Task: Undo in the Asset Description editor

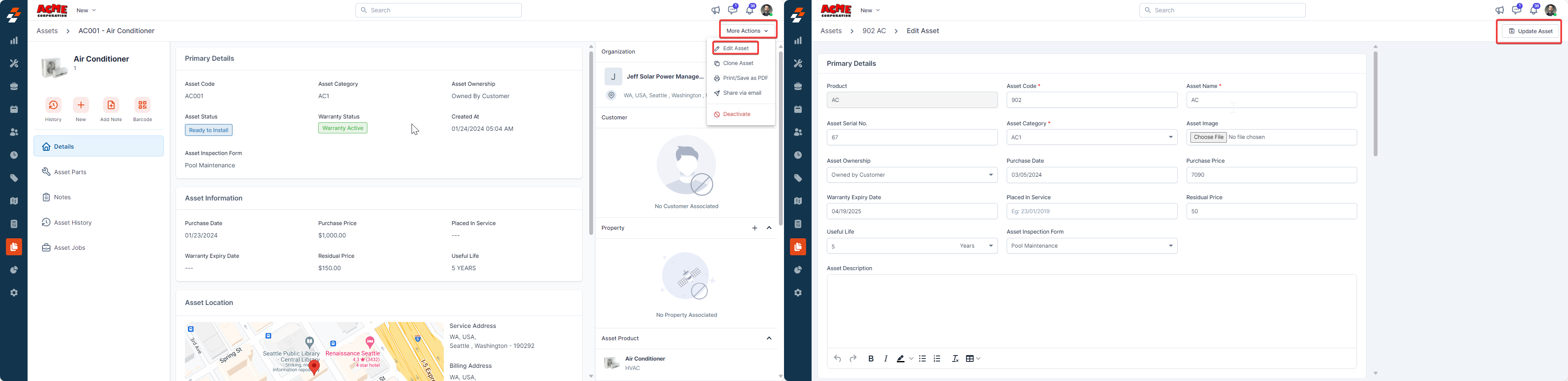Action: pyautogui.click(x=837, y=358)
